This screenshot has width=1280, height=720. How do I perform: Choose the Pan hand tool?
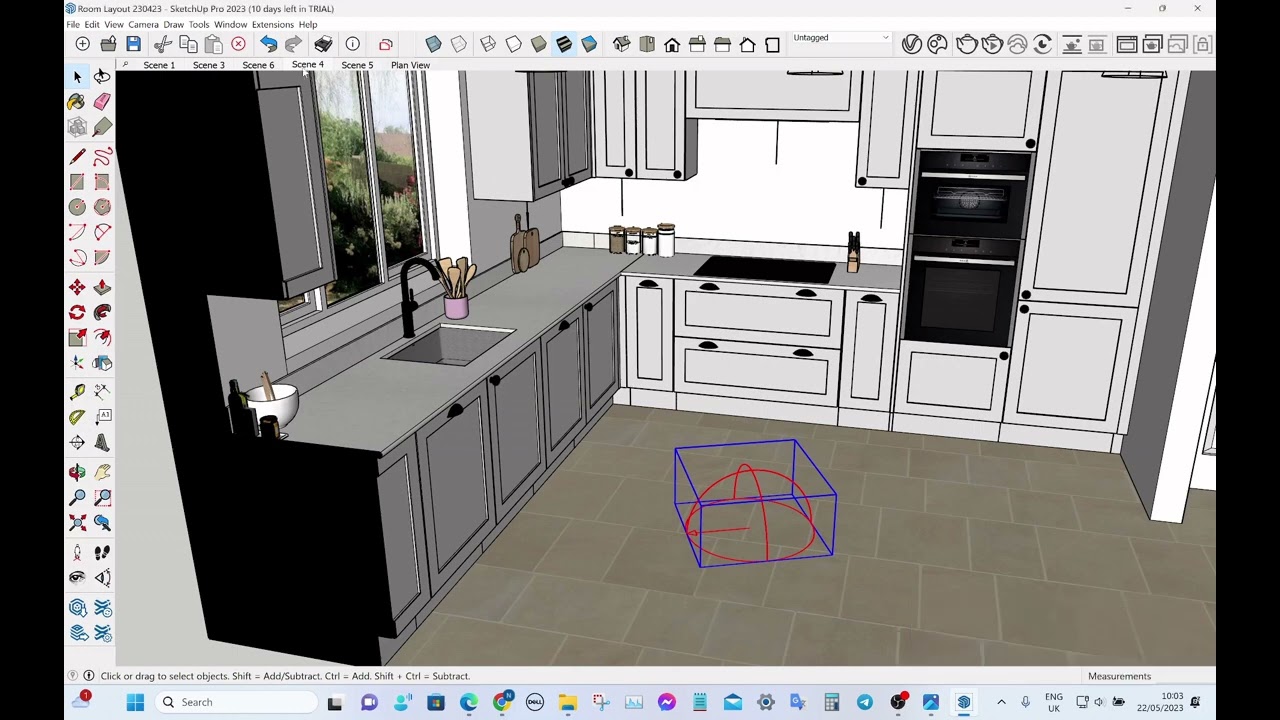coord(102,472)
